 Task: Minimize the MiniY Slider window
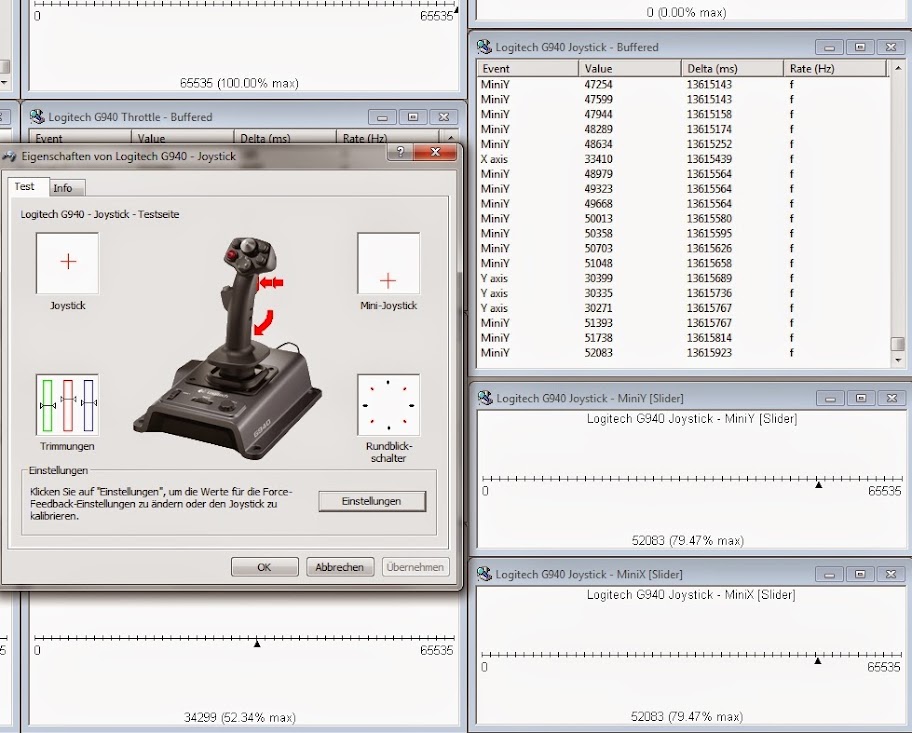pos(831,398)
